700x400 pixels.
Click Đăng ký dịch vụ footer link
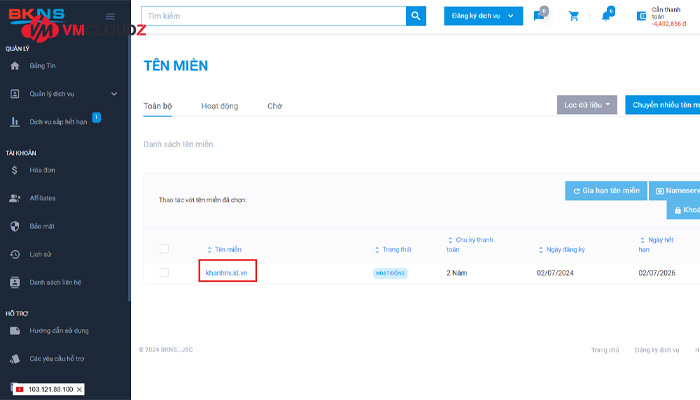[657, 350]
